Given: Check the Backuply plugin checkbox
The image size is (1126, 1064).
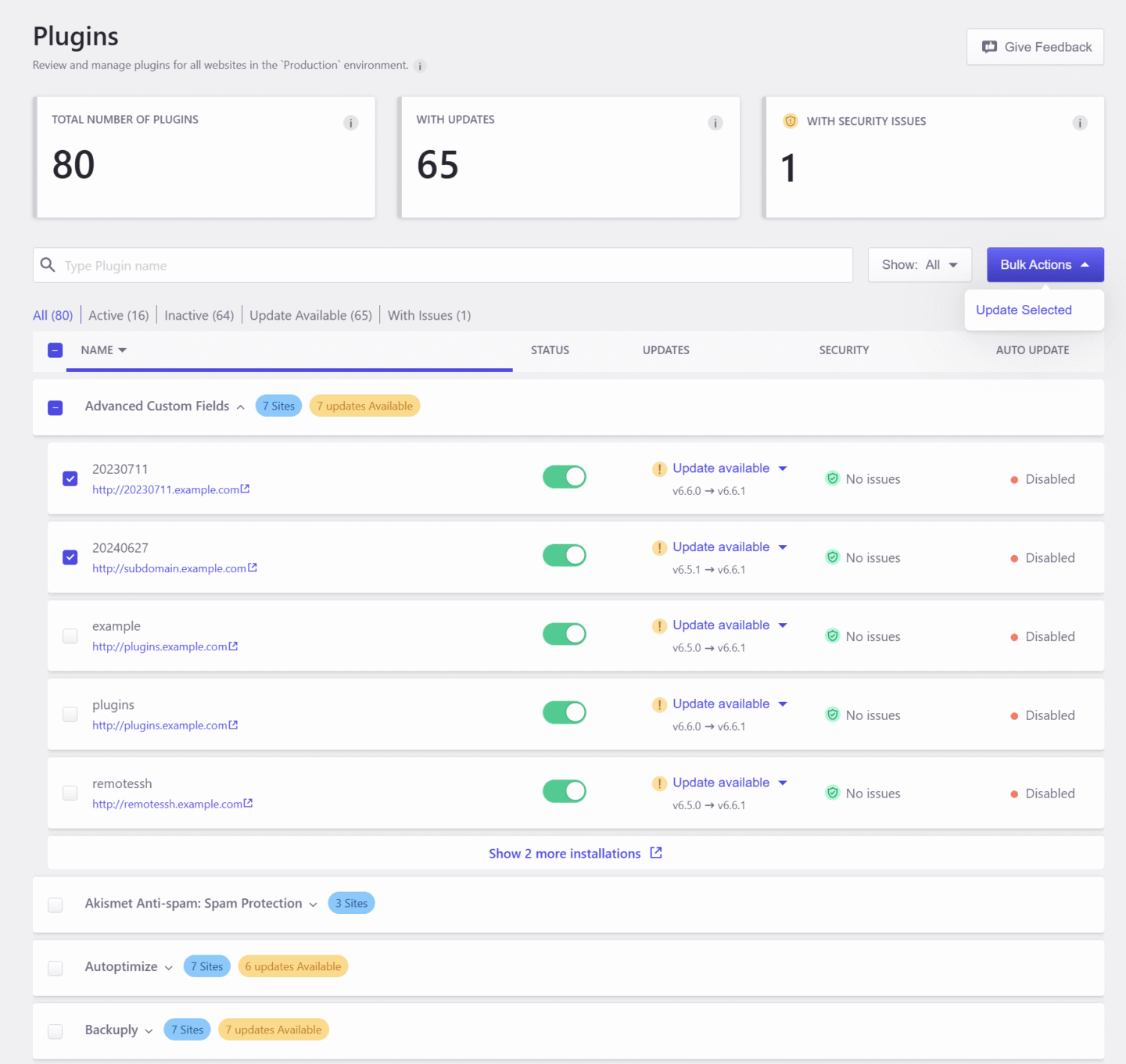Looking at the screenshot, I should coord(55,1031).
